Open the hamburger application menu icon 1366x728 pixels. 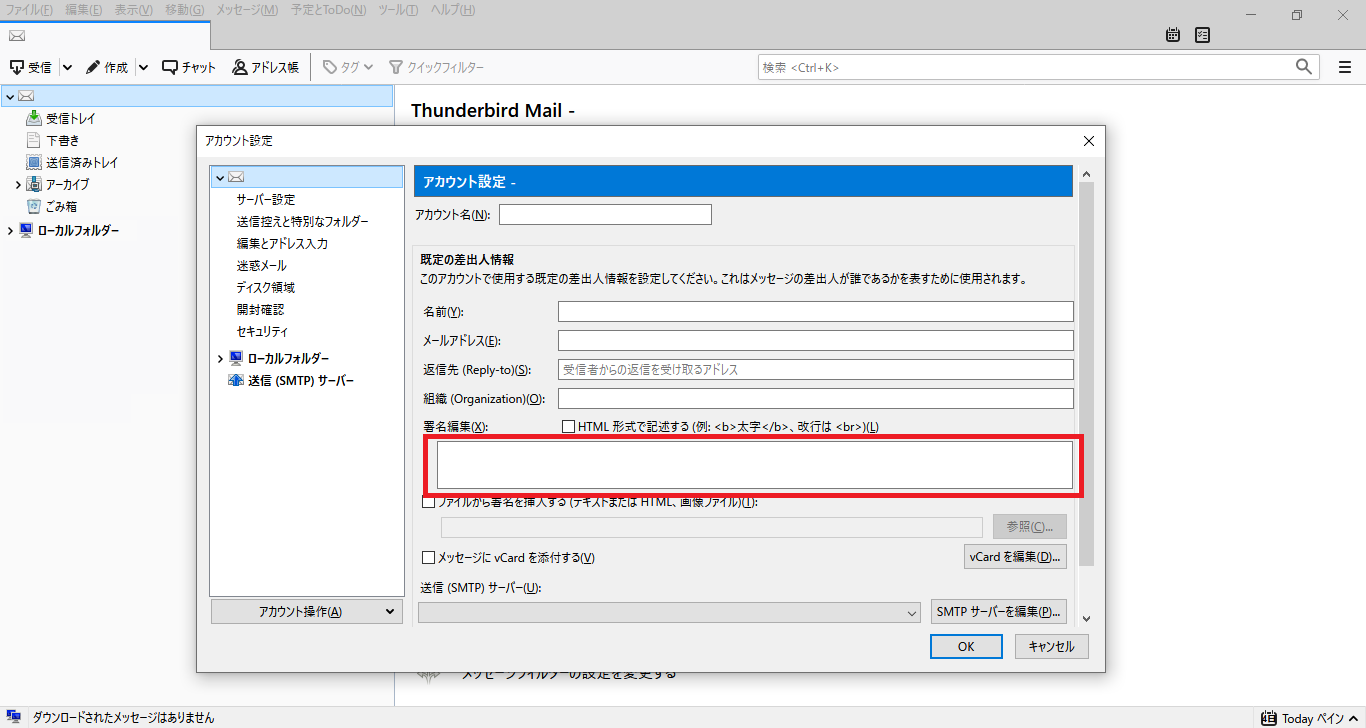[1345, 67]
